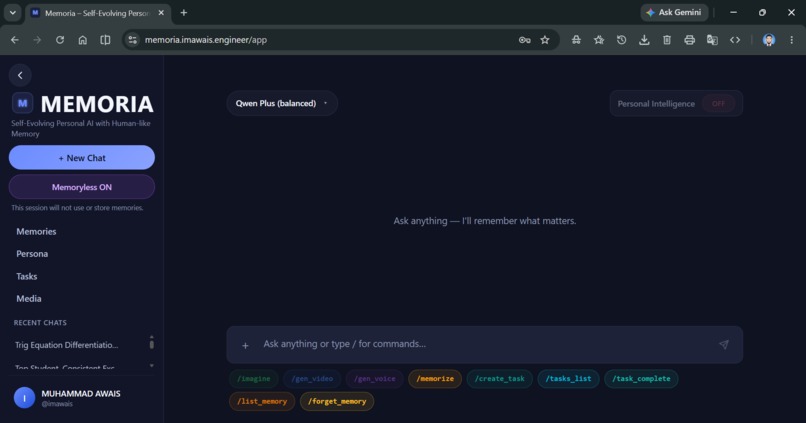Insert /gen_voice command chip

pyautogui.click(x=375, y=379)
